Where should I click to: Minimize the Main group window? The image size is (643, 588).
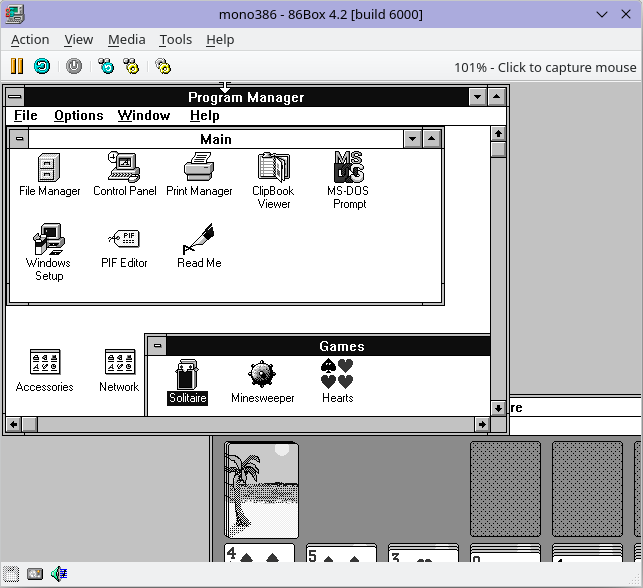coord(413,139)
